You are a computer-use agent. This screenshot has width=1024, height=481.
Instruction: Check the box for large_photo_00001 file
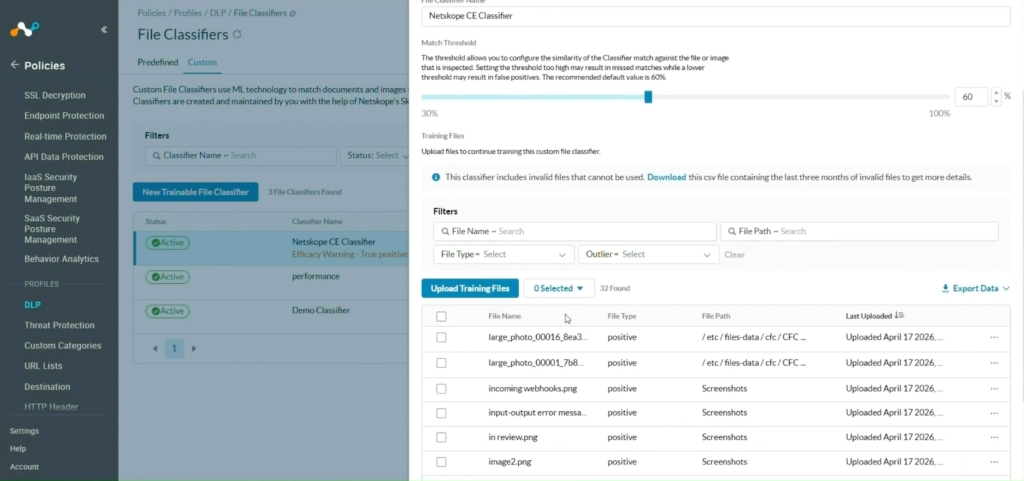(441, 363)
